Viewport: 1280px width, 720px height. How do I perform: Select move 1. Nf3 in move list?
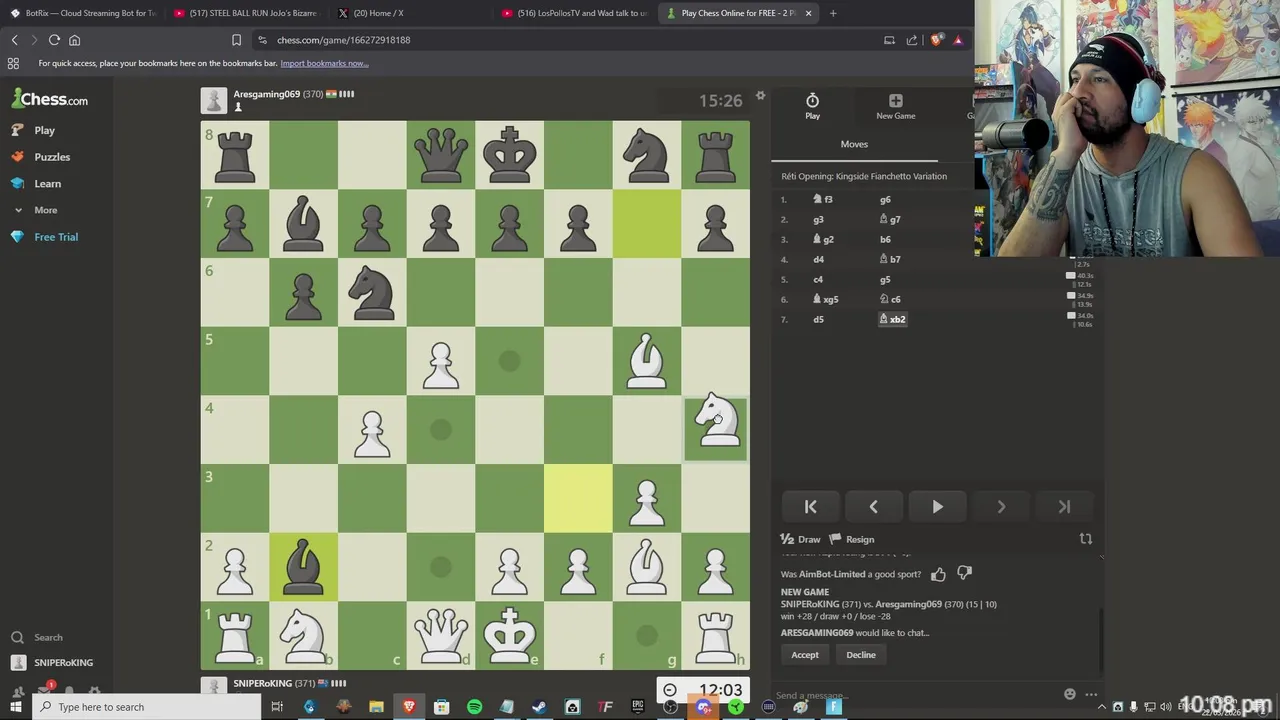(824, 199)
